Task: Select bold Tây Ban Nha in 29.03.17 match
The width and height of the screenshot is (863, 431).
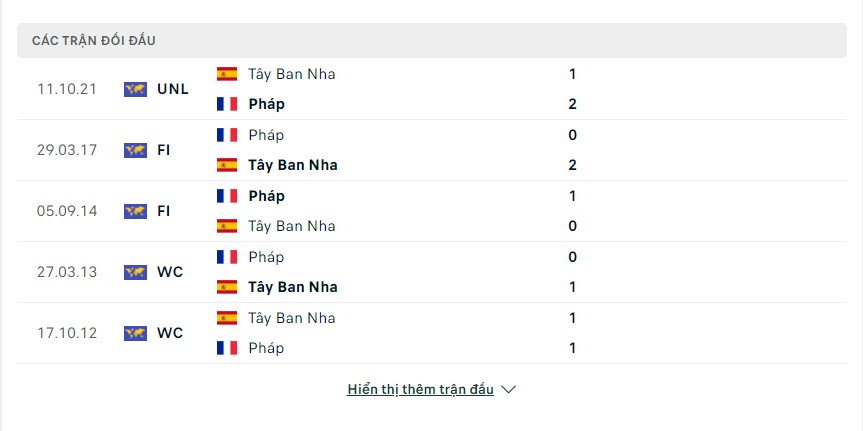Action: point(293,165)
